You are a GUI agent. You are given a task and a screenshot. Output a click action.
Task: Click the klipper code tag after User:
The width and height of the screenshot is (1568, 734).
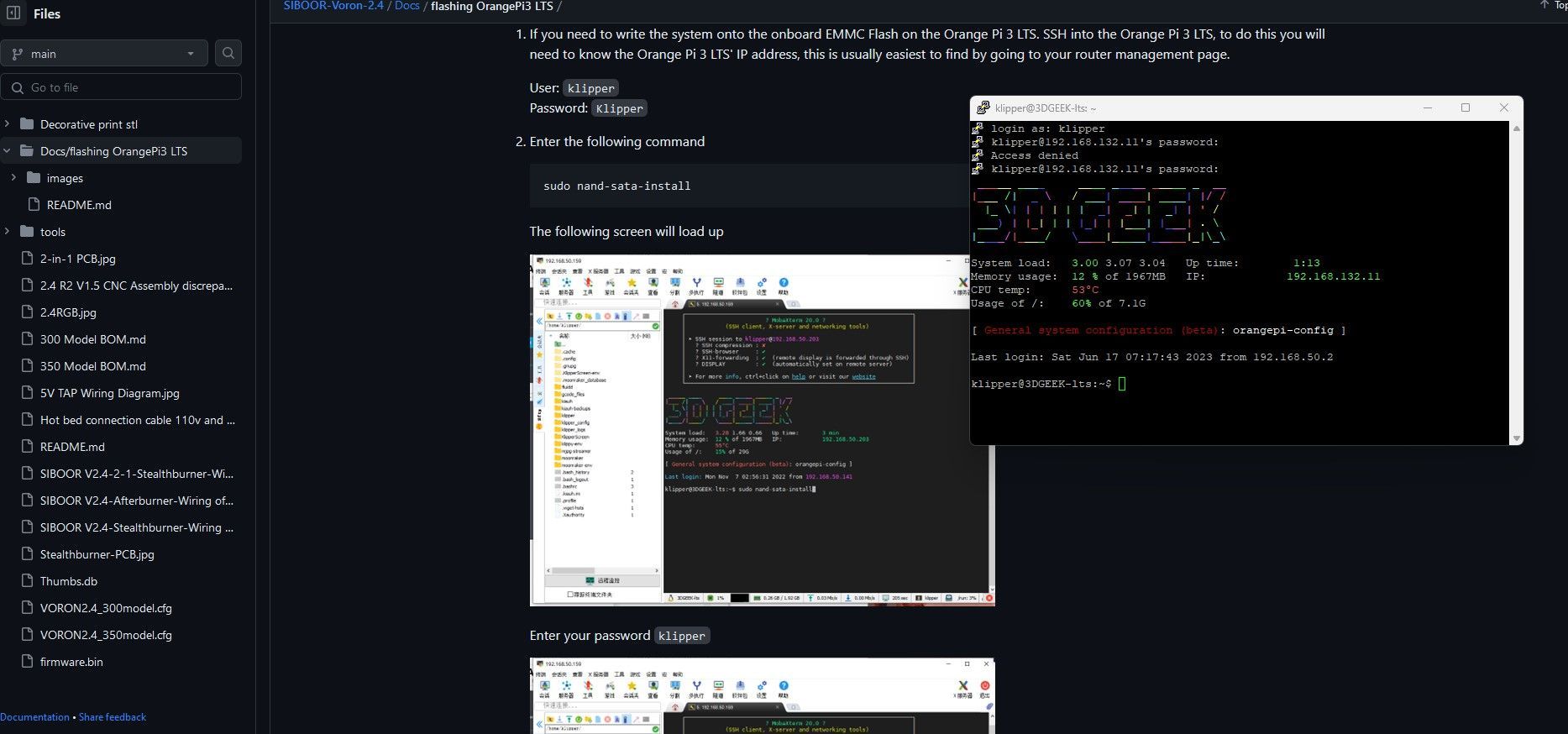[590, 88]
